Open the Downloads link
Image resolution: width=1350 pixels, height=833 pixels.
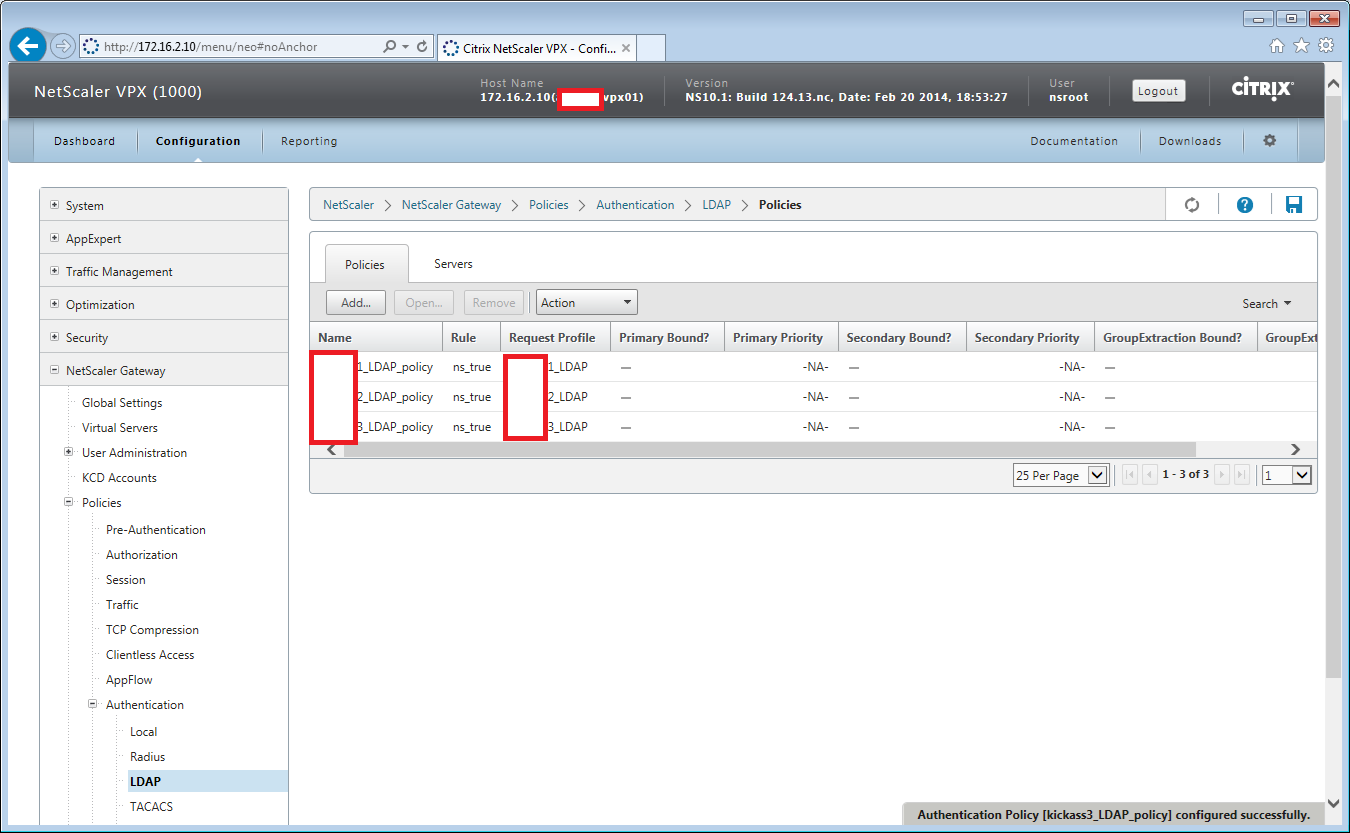click(x=1190, y=141)
